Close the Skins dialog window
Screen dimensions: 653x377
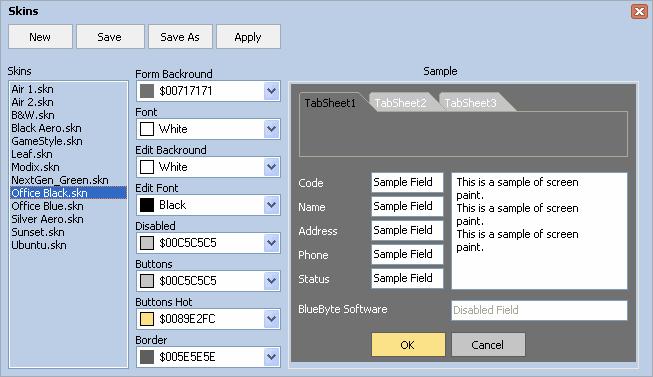pyautogui.click(x=639, y=11)
